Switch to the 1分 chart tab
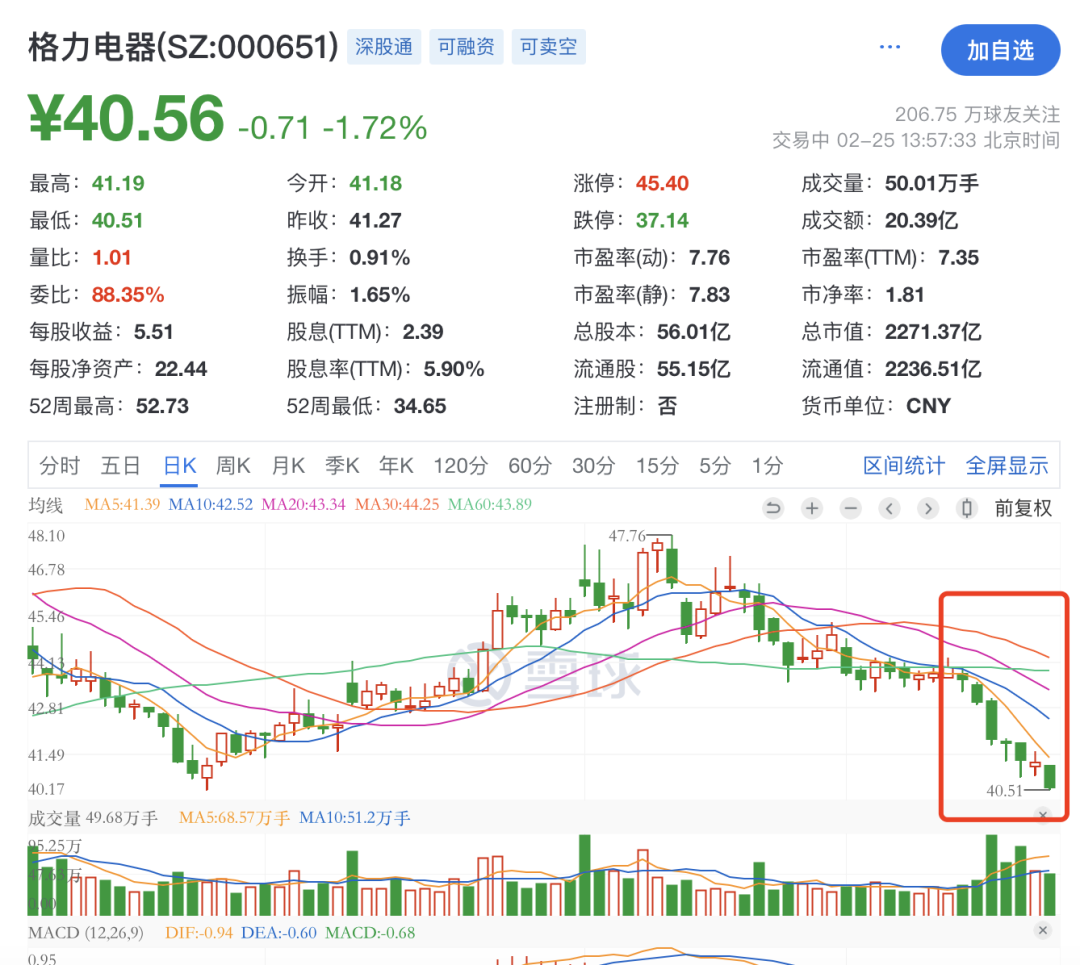The image size is (1080, 965). click(767, 466)
